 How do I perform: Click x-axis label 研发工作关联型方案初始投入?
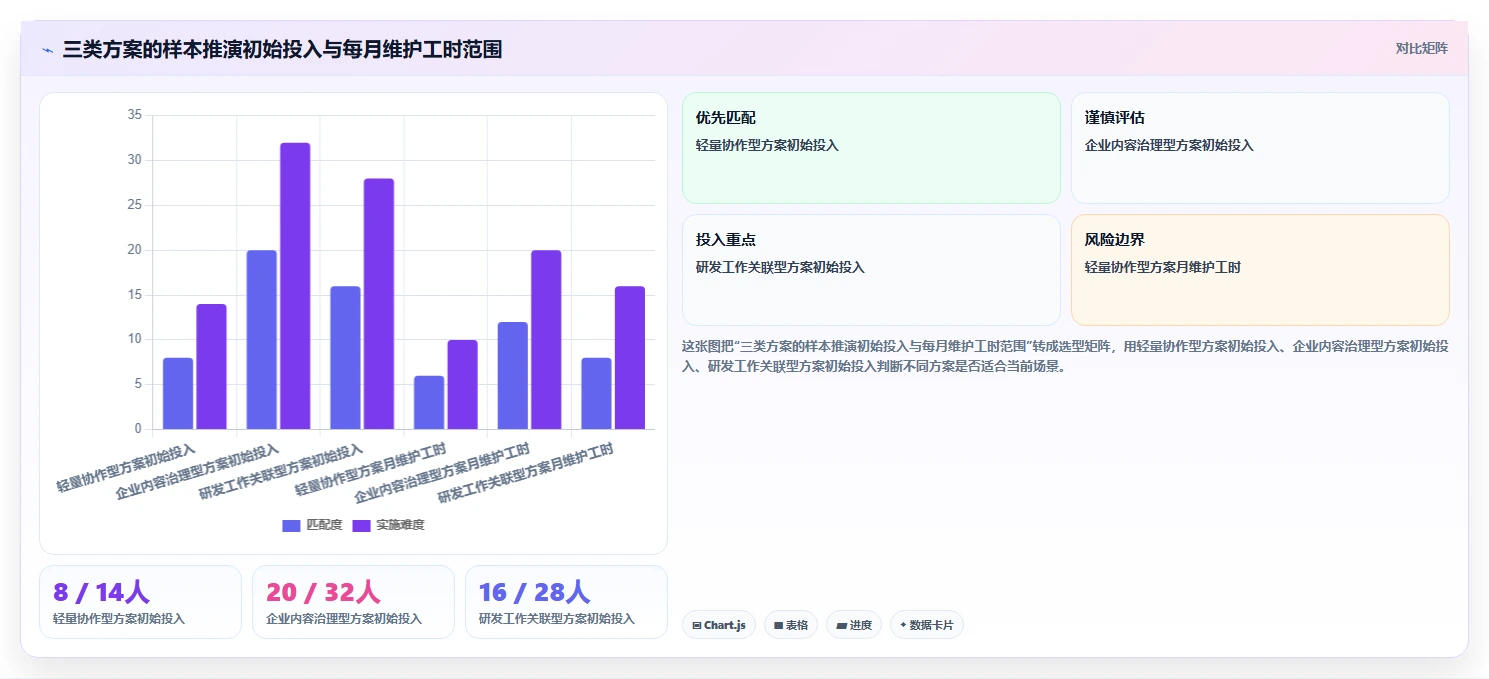281,472
